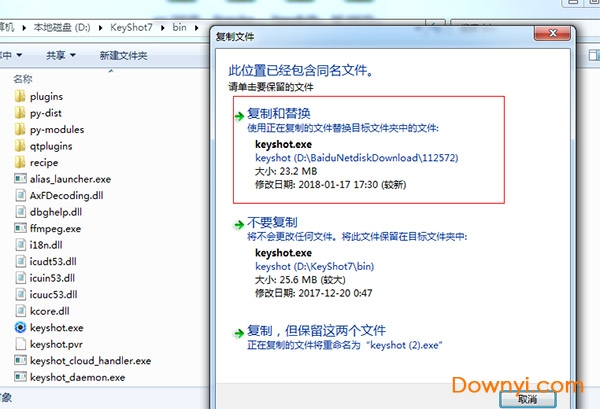This screenshot has height=409, width=600.
Task: Expand arrow after 本地磁盘 (D:) breadcrumb
Action: coord(101,28)
